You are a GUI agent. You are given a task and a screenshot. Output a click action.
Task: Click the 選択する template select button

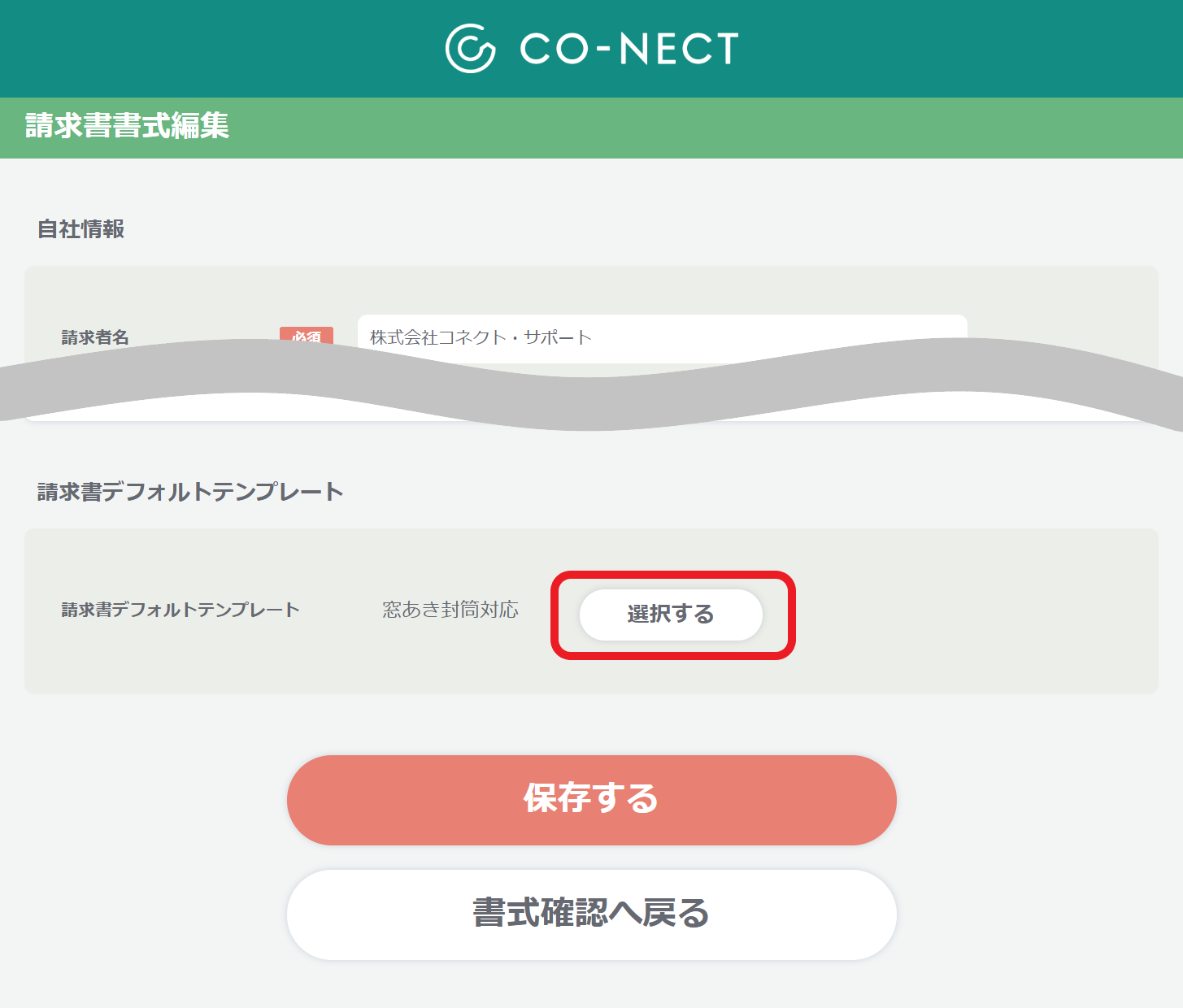click(x=671, y=615)
